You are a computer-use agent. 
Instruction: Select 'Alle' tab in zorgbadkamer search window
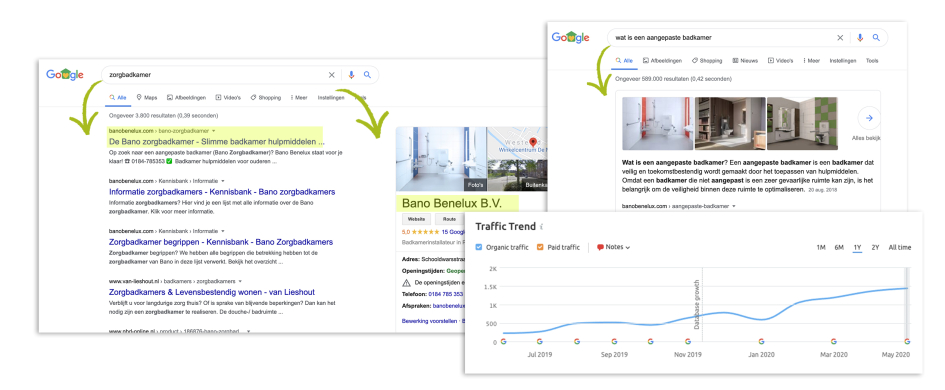point(118,98)
